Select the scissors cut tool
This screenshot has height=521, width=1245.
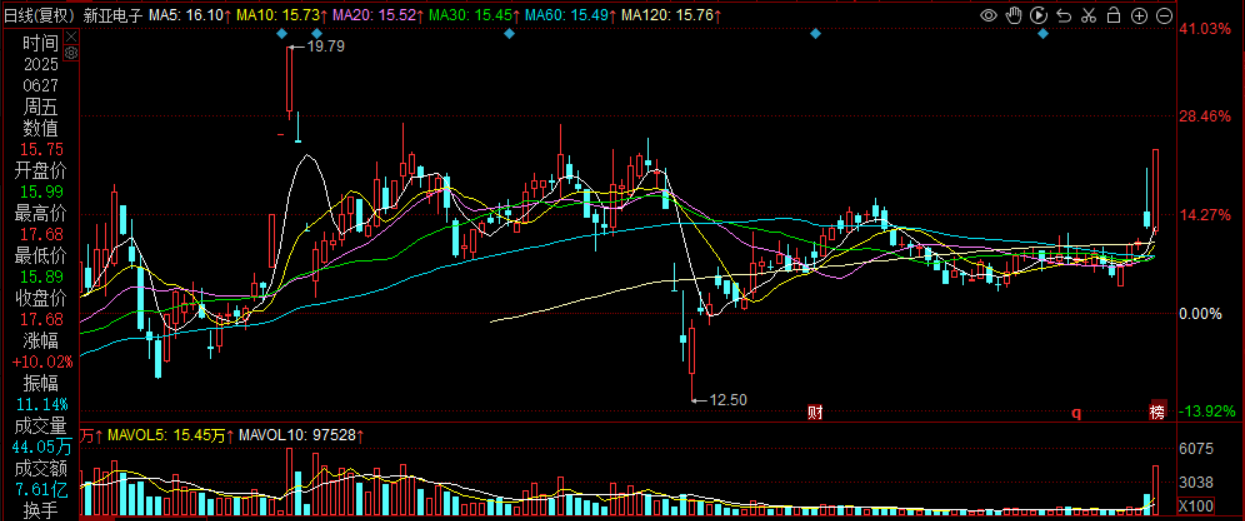[1088, 15]
